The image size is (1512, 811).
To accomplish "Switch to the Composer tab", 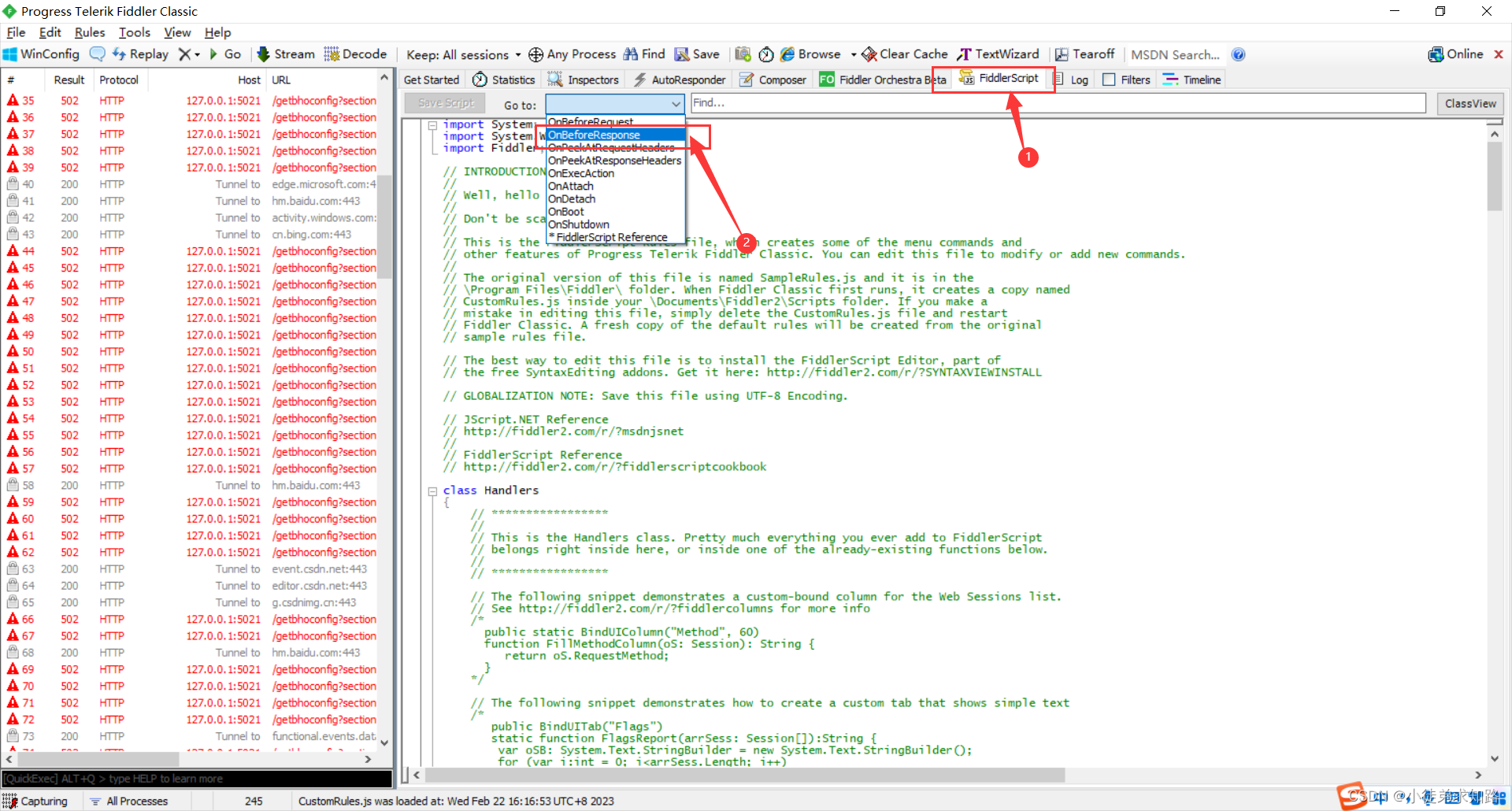I will [773, 80].
